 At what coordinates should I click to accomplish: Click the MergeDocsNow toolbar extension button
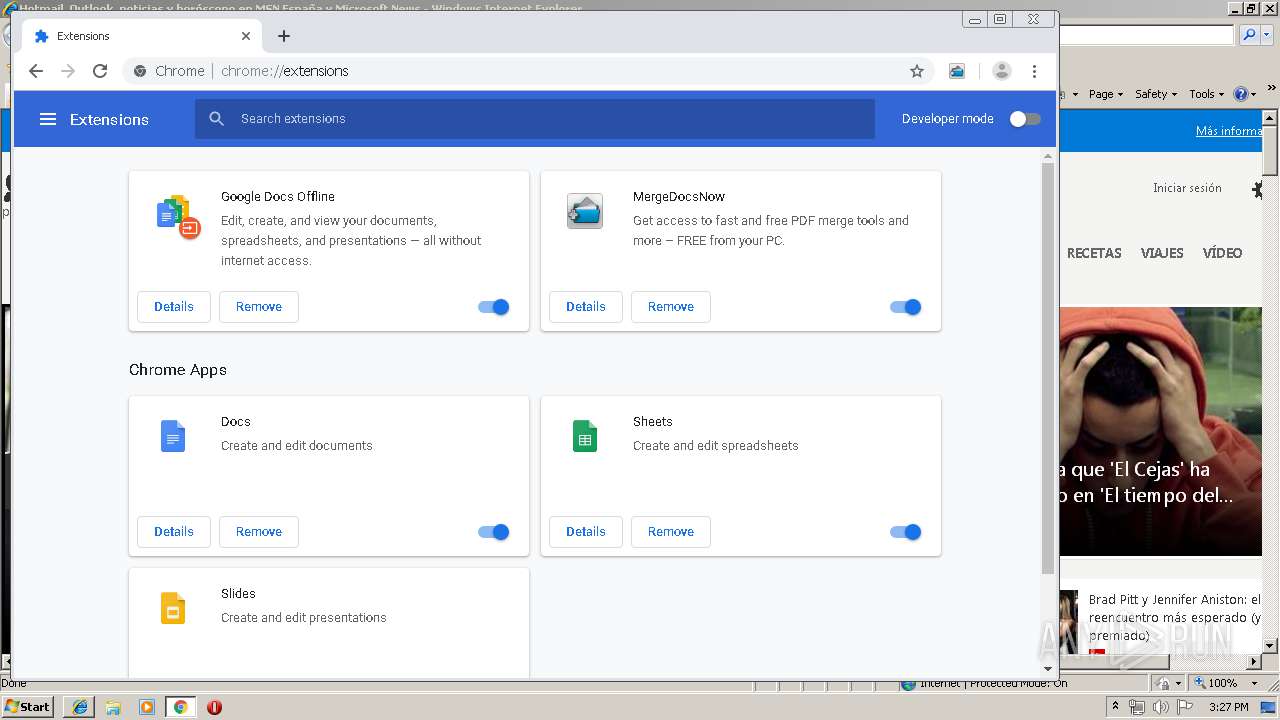tap(957, 71)
